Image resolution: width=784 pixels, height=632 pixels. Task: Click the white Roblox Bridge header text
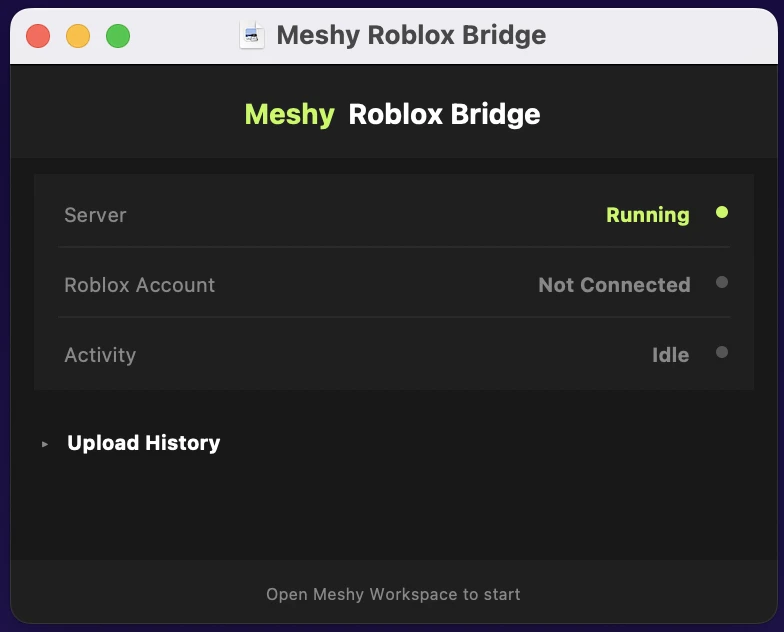pyautogui.click(x=444, y=114)
